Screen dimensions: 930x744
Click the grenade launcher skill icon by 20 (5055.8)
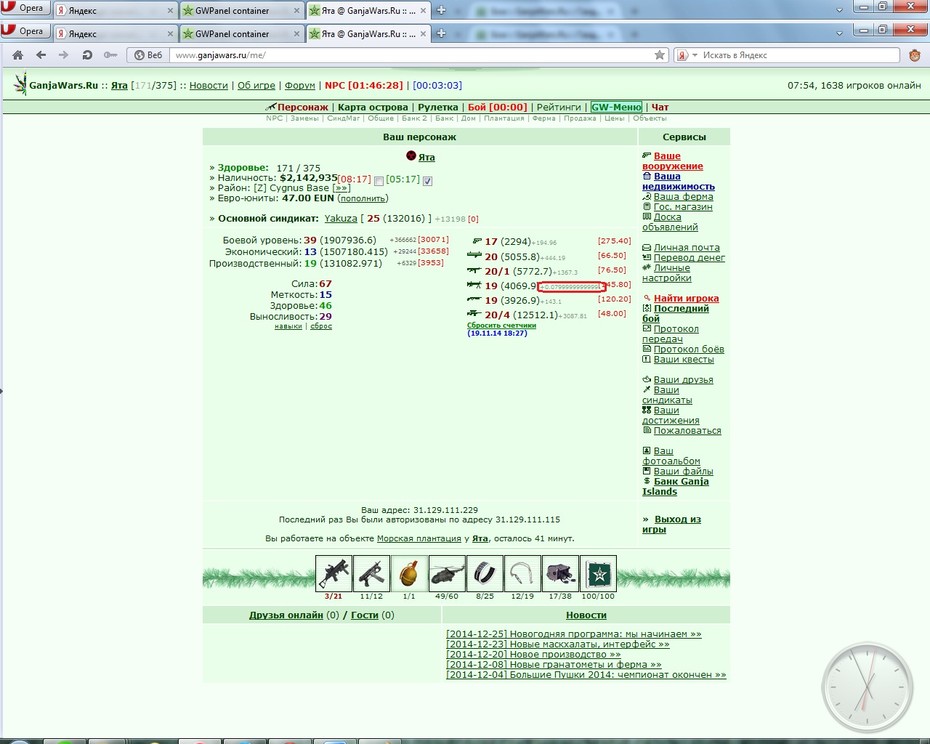point(474,255)
